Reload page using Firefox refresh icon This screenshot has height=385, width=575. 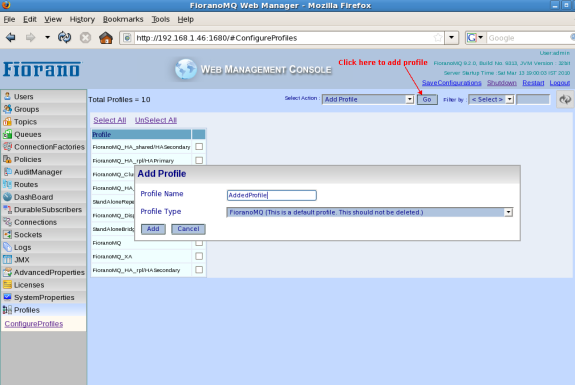(x=65, y=37)
